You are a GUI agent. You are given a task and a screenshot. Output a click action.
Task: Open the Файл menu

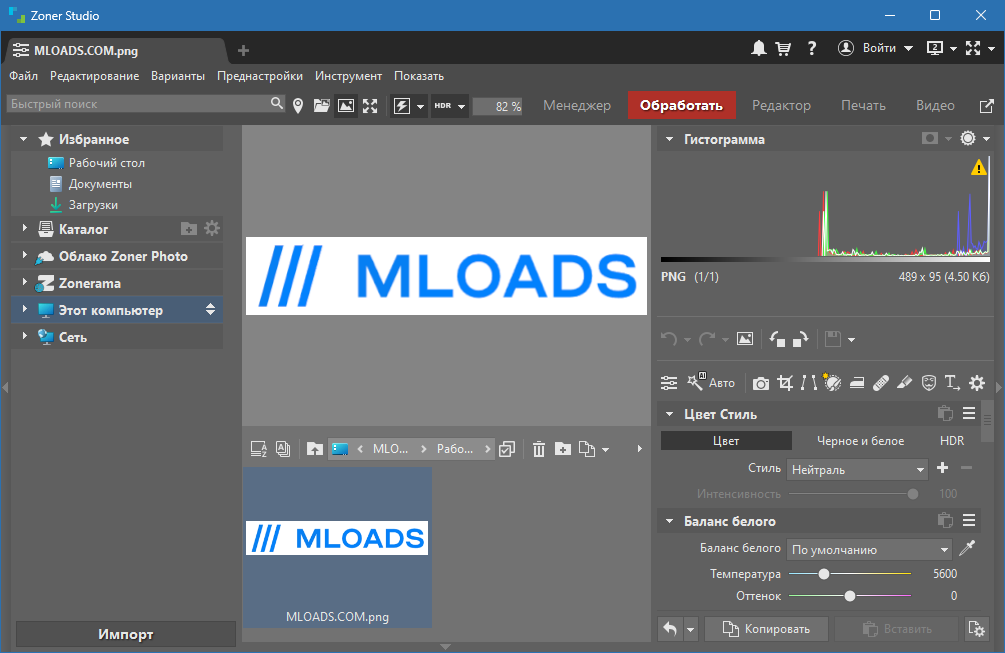(24, 76)
